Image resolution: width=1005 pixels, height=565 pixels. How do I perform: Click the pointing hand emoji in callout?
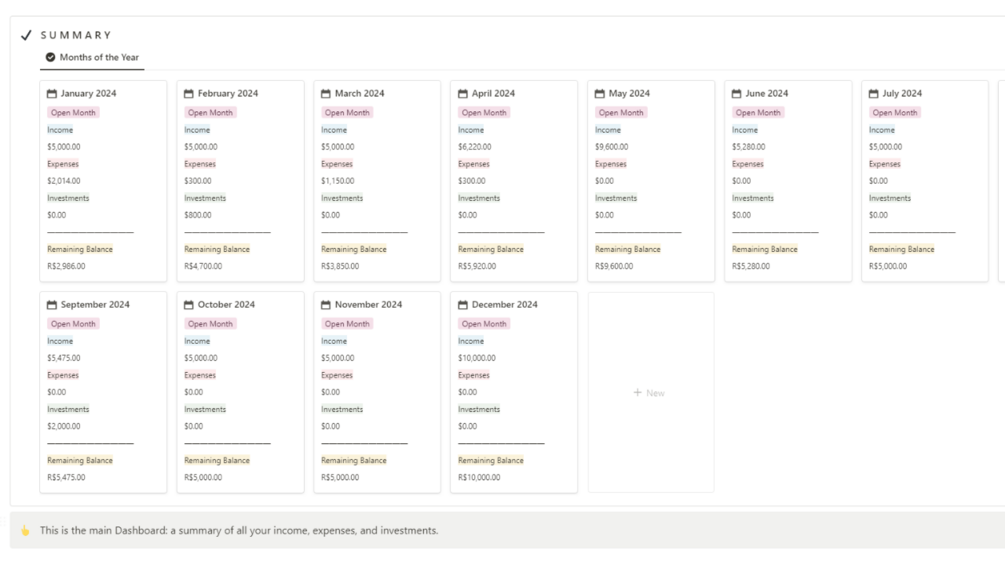coord(25,531)
